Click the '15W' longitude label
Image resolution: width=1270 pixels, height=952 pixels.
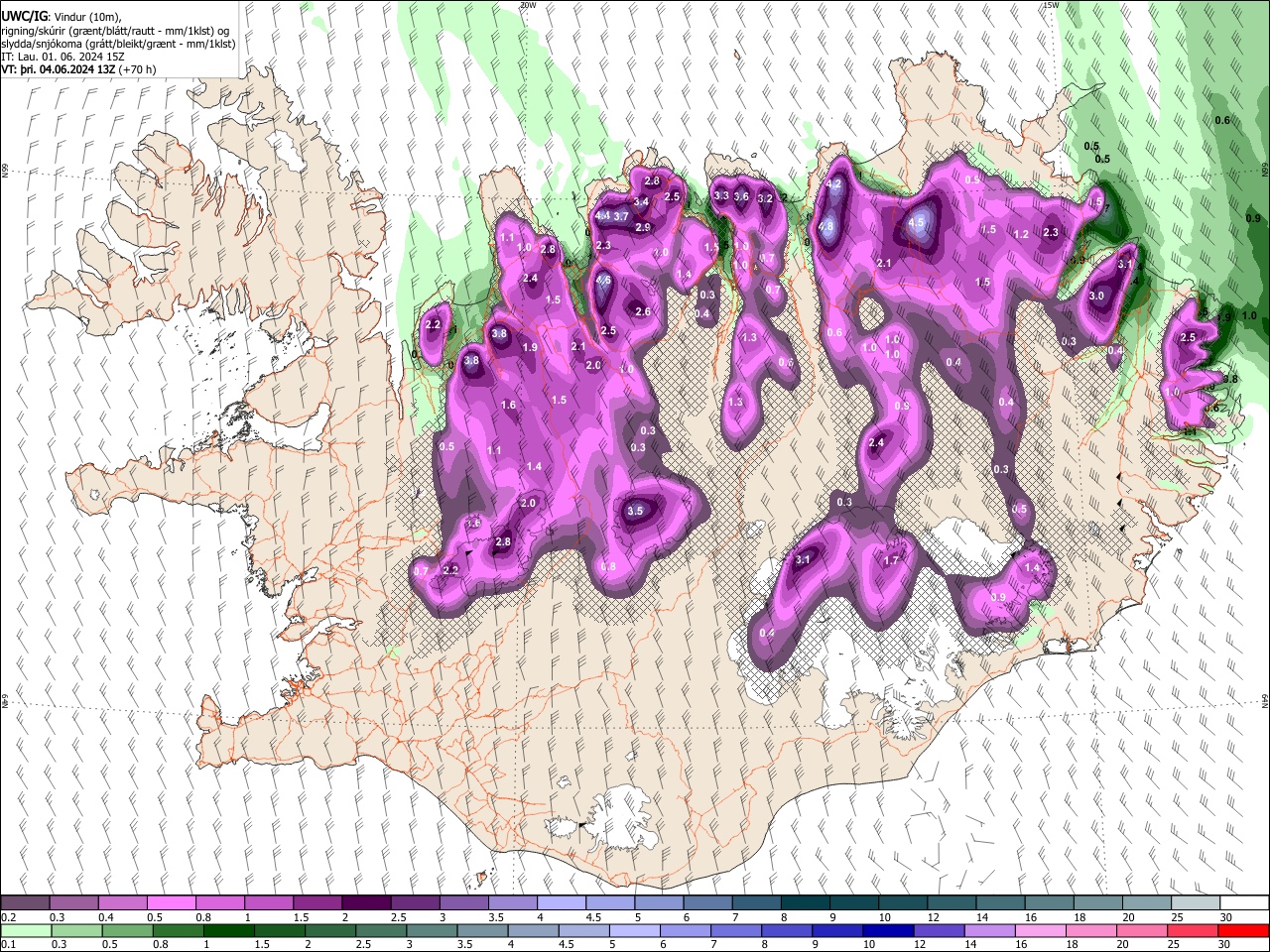tap(1051, 5)
